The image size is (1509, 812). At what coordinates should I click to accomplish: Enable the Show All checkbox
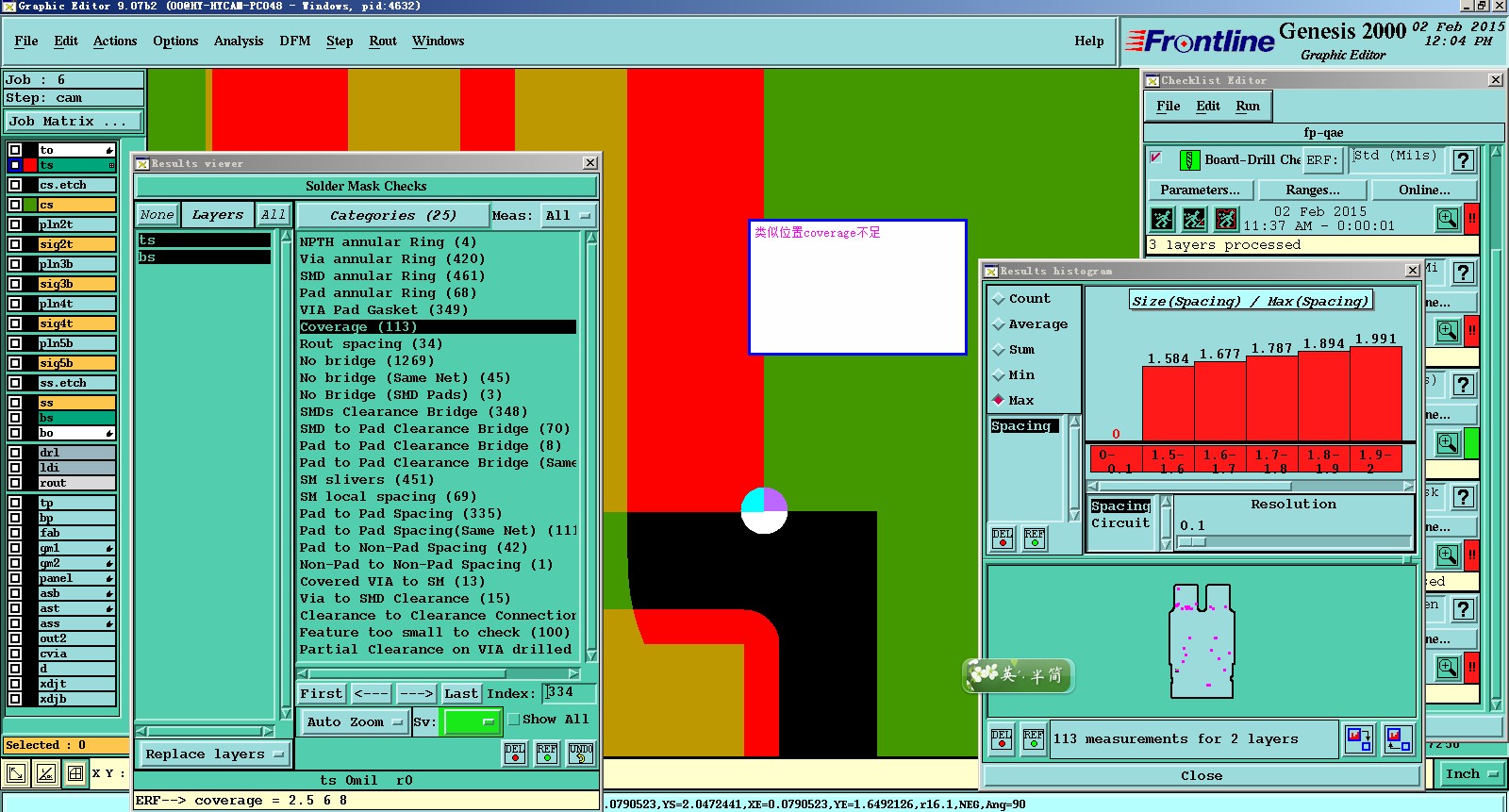514,720
